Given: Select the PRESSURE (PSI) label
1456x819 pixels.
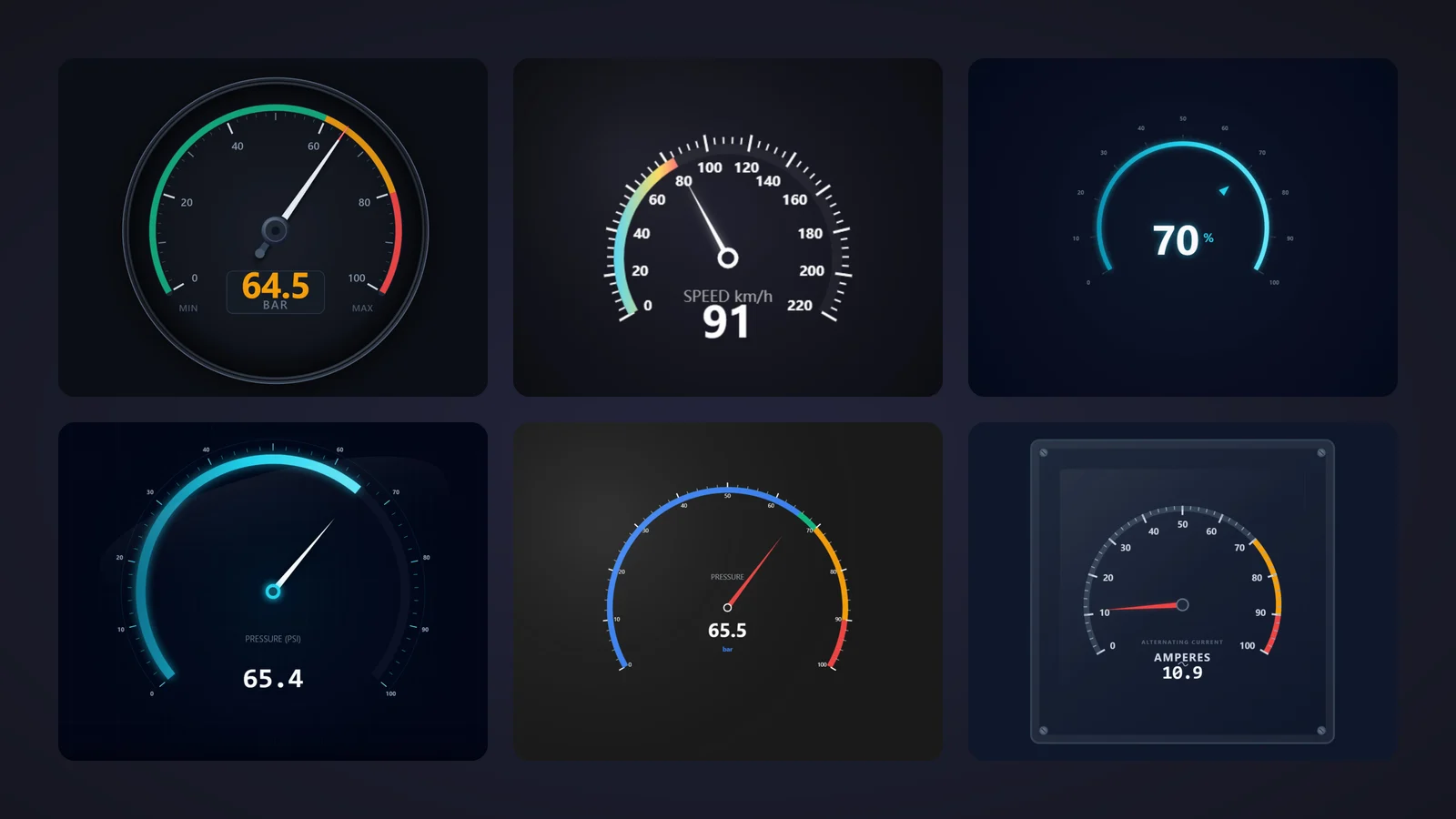Looking at the screenshot, I should [x=273, y=639].
